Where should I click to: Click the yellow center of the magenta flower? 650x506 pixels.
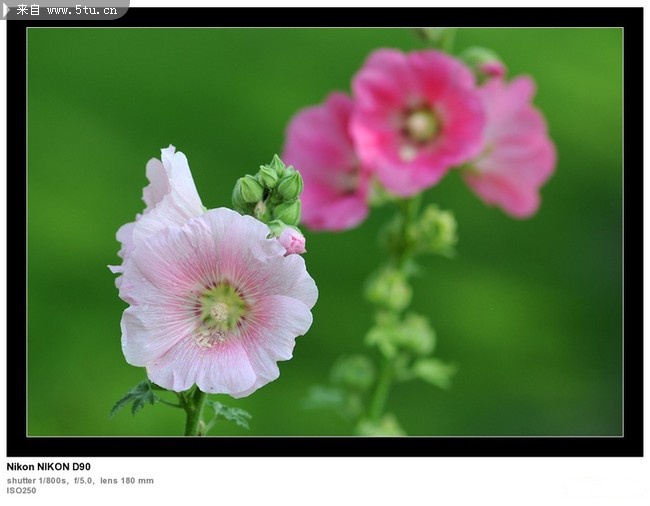coord(422,125)
